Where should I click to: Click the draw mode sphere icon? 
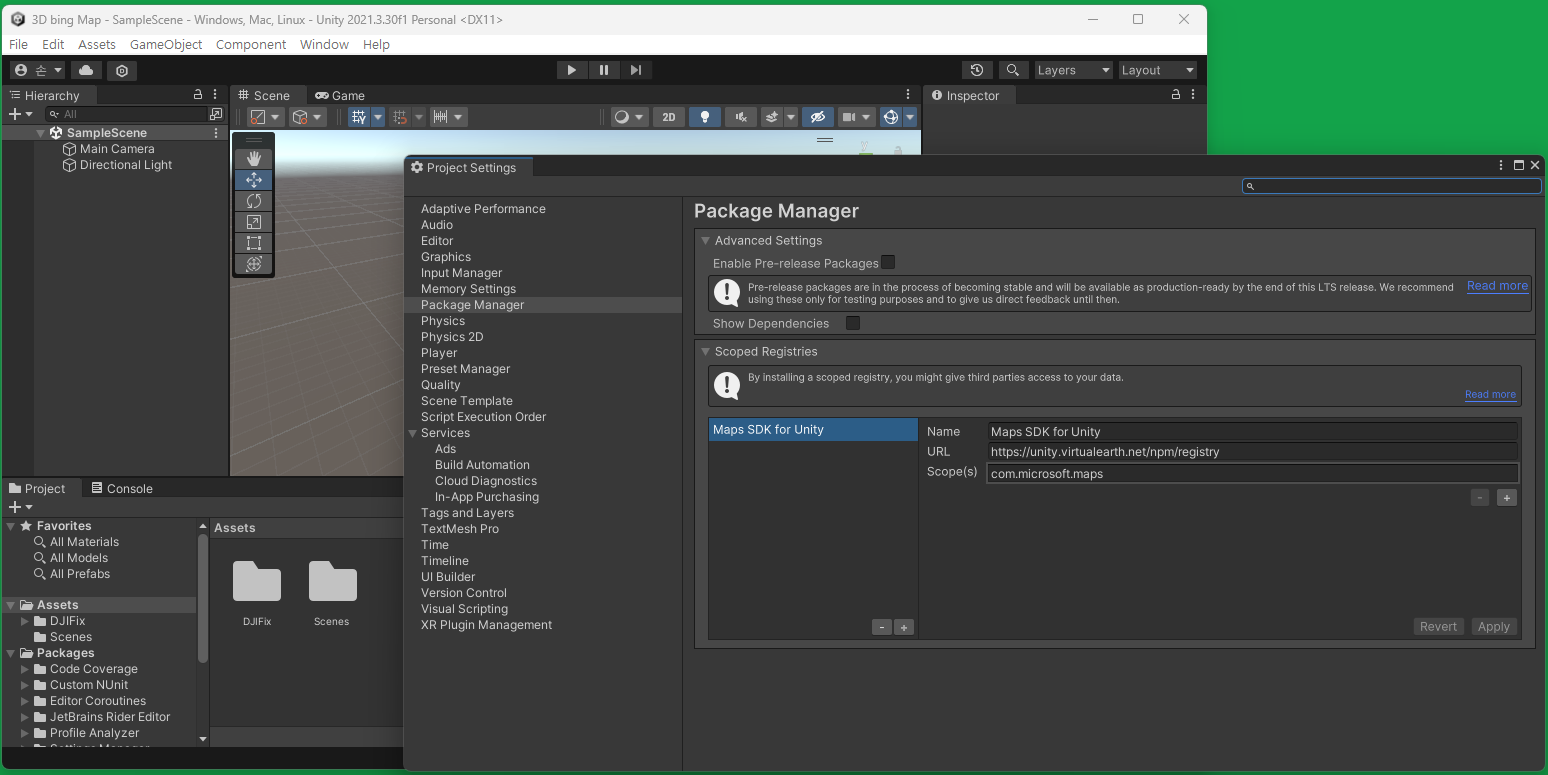coord(622,117)
